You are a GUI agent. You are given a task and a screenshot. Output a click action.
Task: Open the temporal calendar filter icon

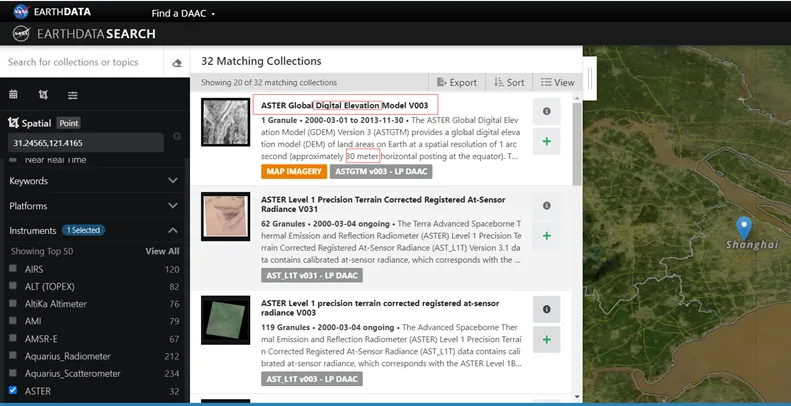14,94
